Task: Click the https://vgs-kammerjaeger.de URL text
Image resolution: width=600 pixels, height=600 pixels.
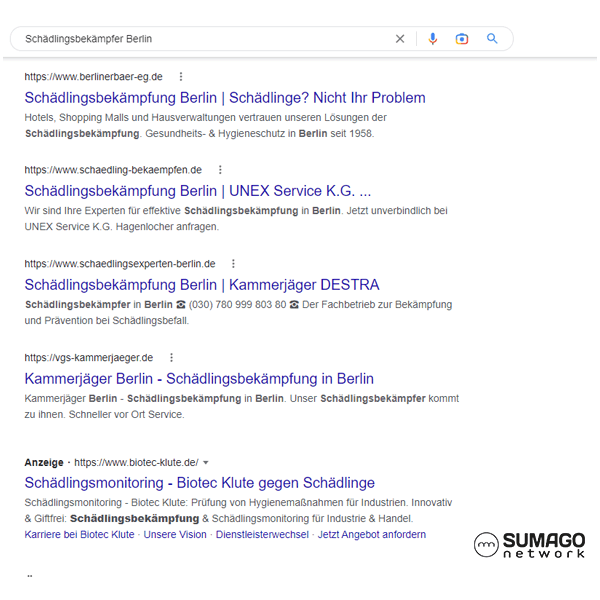Action: point(89,358)
